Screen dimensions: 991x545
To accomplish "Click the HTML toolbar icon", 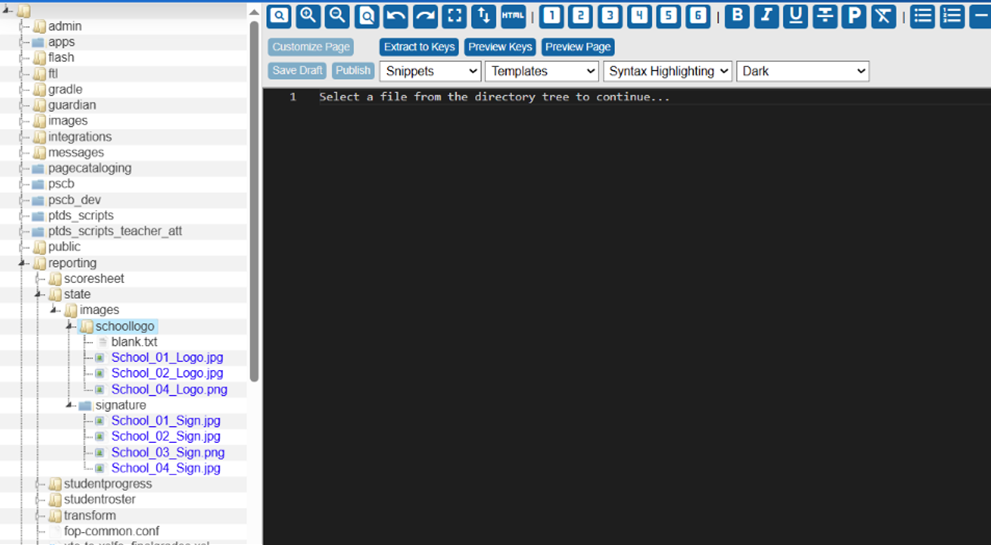I will (513, 15).
